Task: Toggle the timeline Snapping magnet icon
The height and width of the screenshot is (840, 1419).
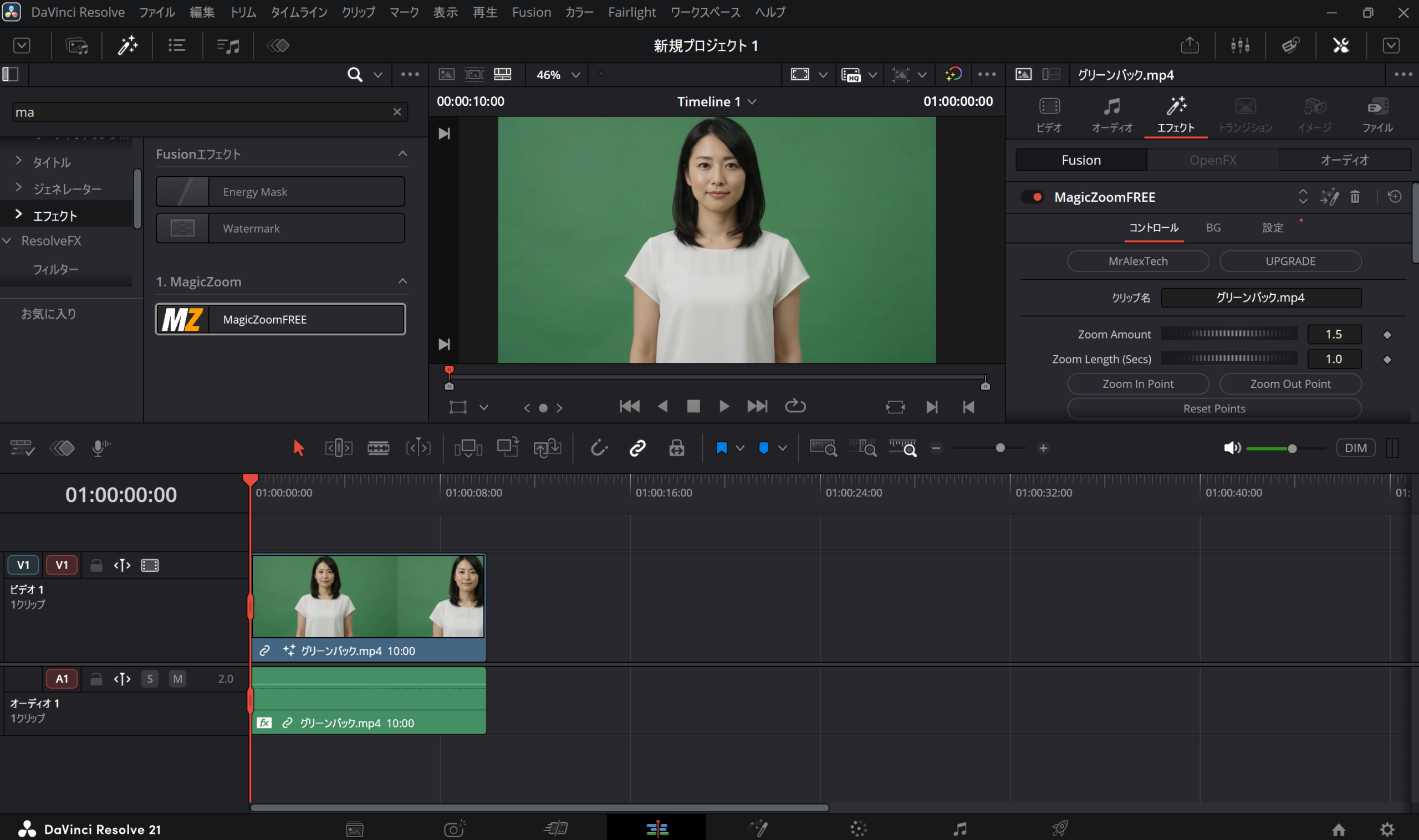Action: pos(599,448)
